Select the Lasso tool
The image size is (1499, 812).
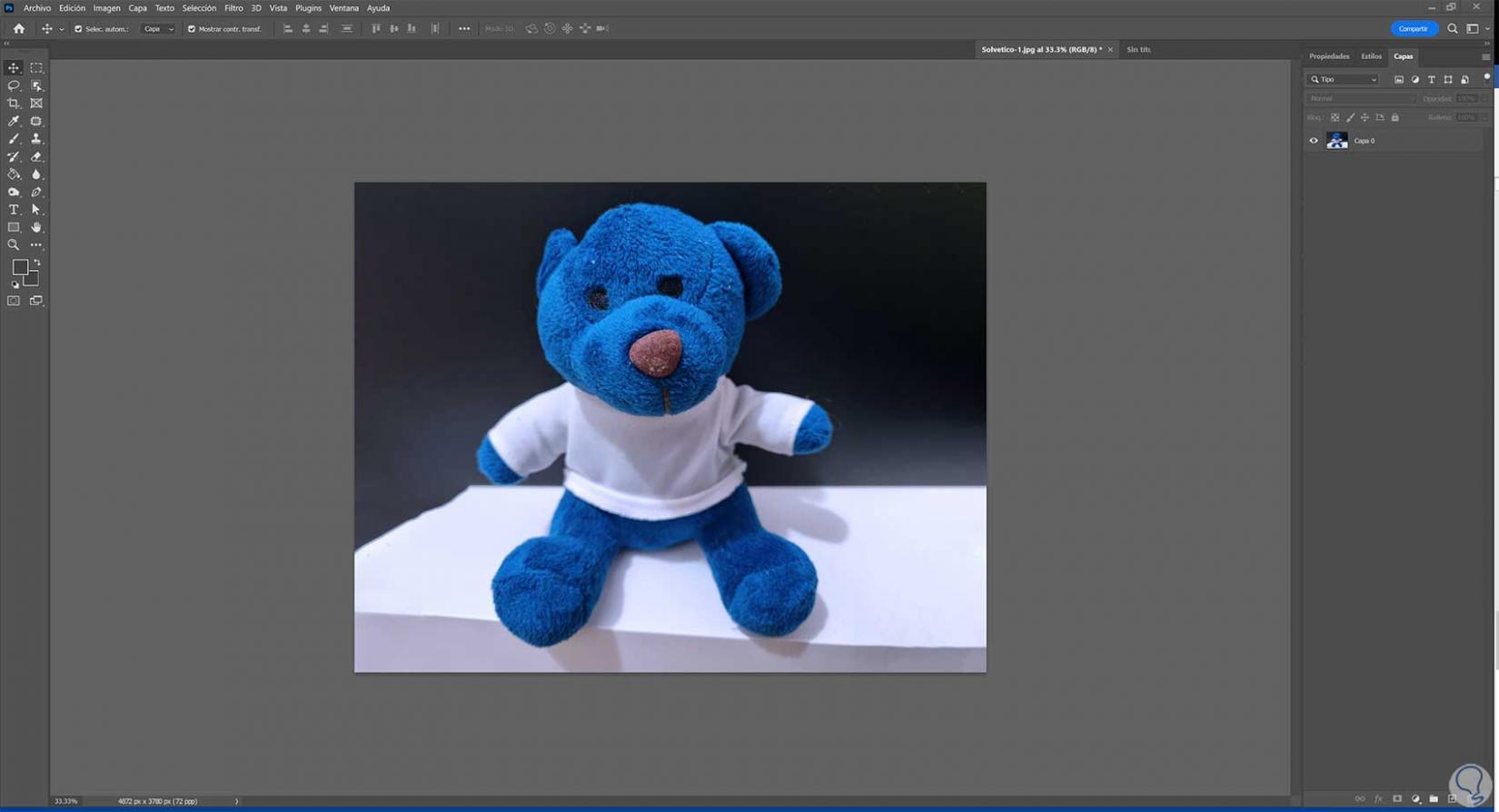[x=14, y=85]
